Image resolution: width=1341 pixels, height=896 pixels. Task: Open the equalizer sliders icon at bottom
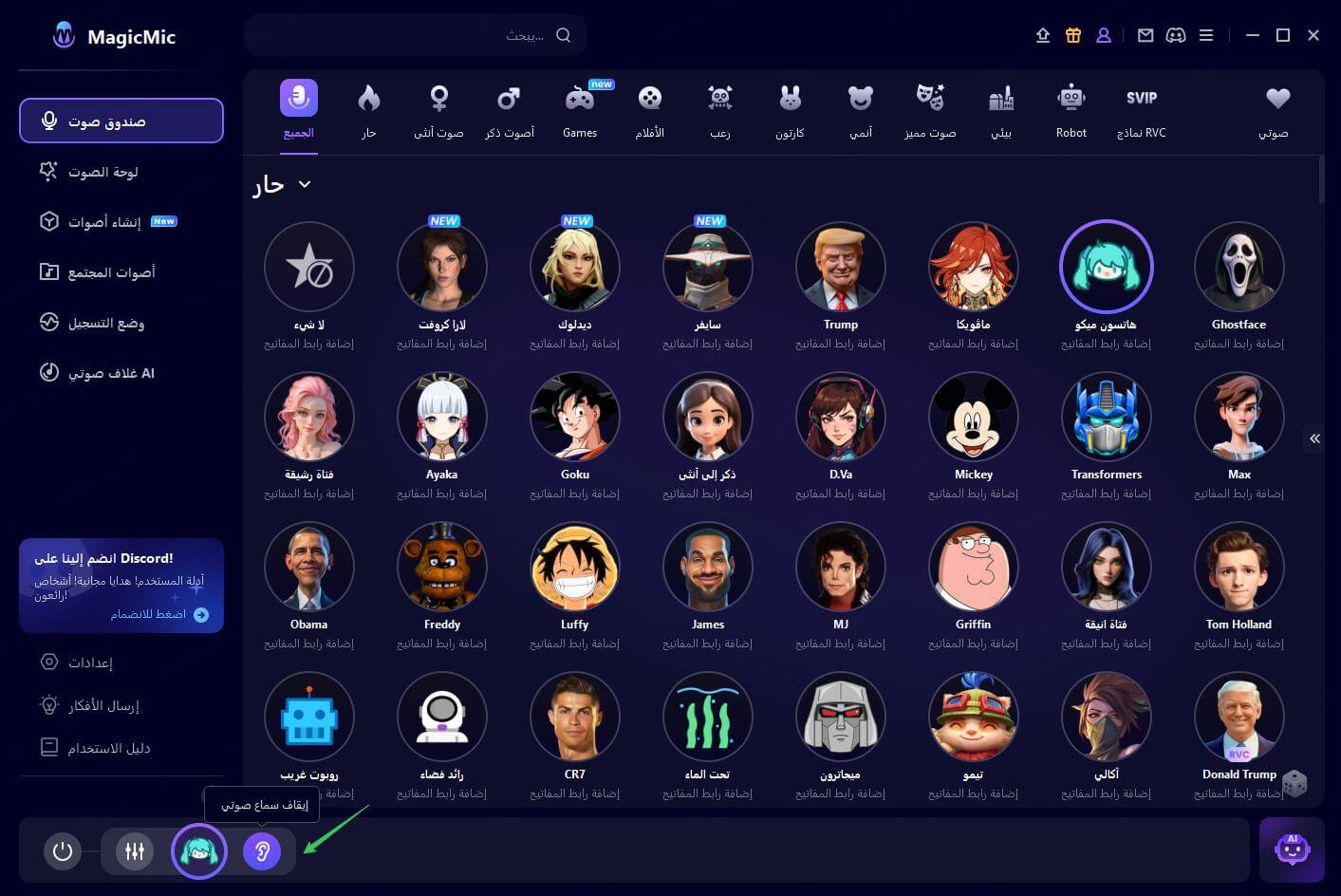point(135,851)
